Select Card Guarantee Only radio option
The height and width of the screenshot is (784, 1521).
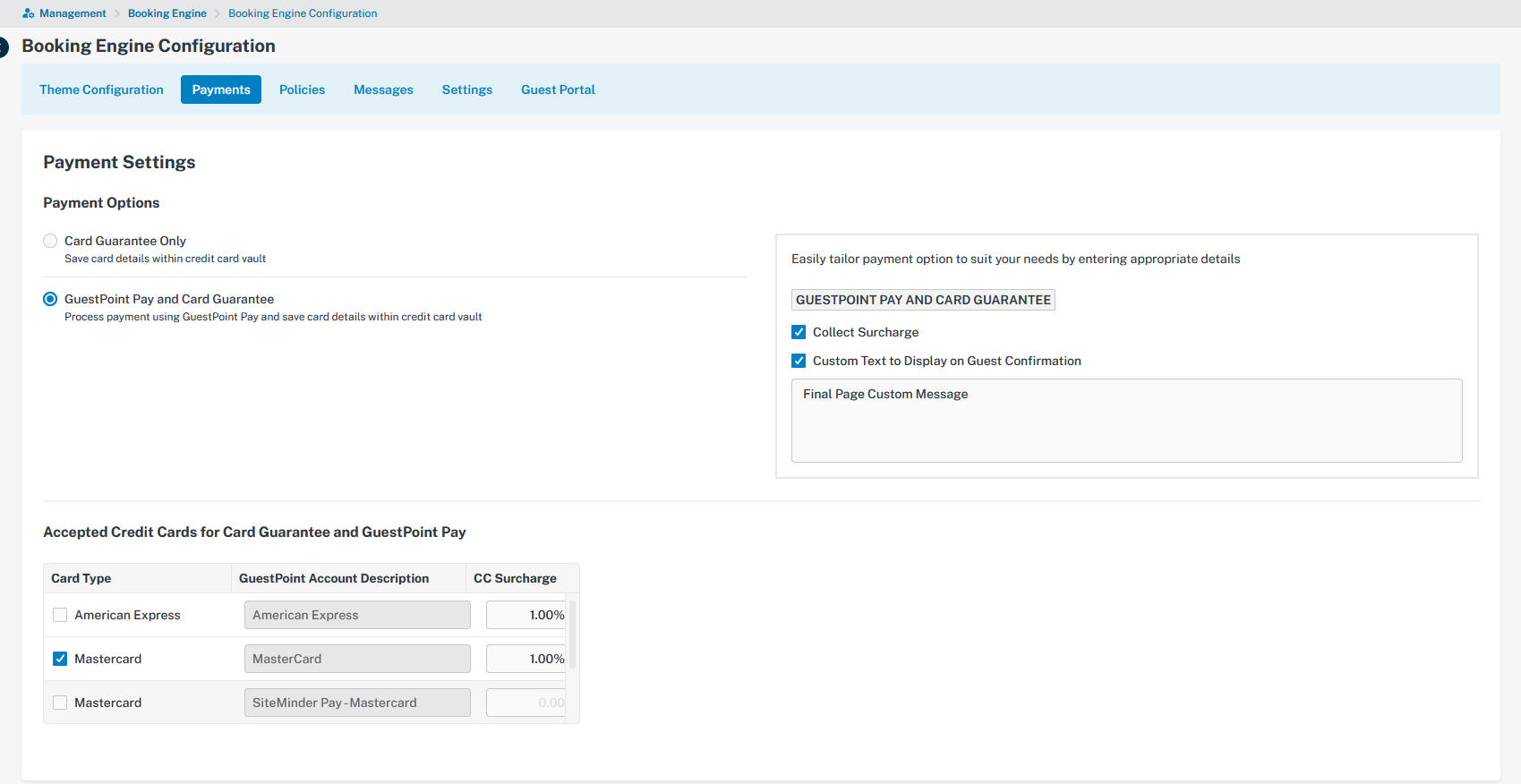pos(50,241)
